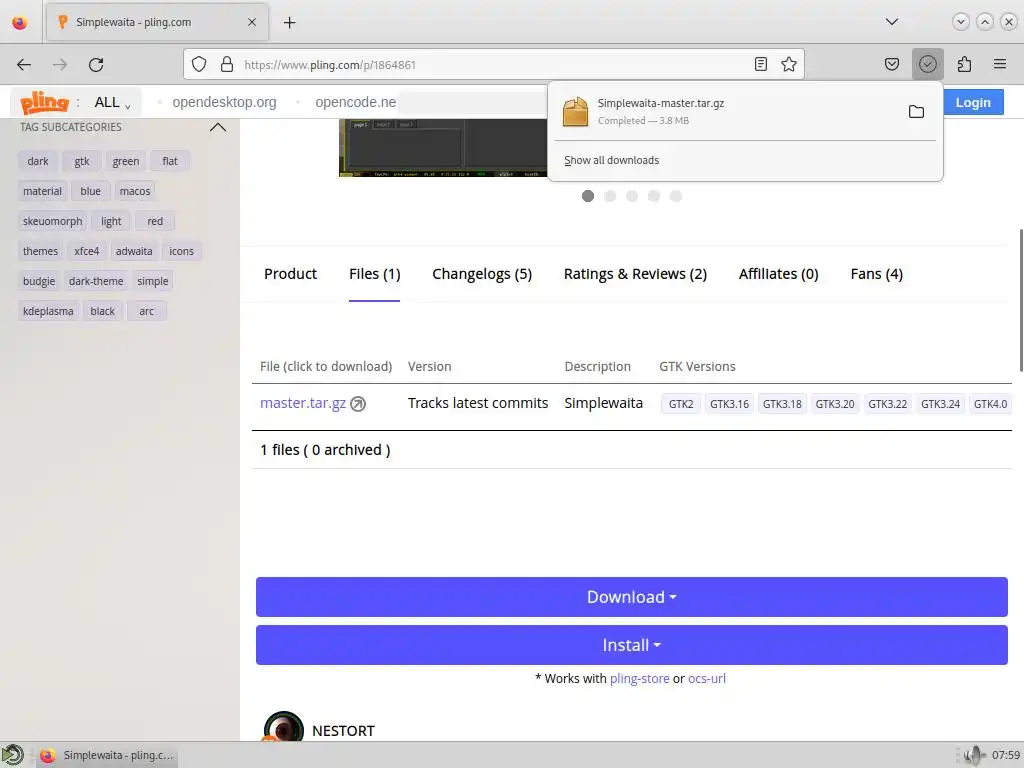
Task: Click the product screenshot preview
Action: [x=443, y=148]
